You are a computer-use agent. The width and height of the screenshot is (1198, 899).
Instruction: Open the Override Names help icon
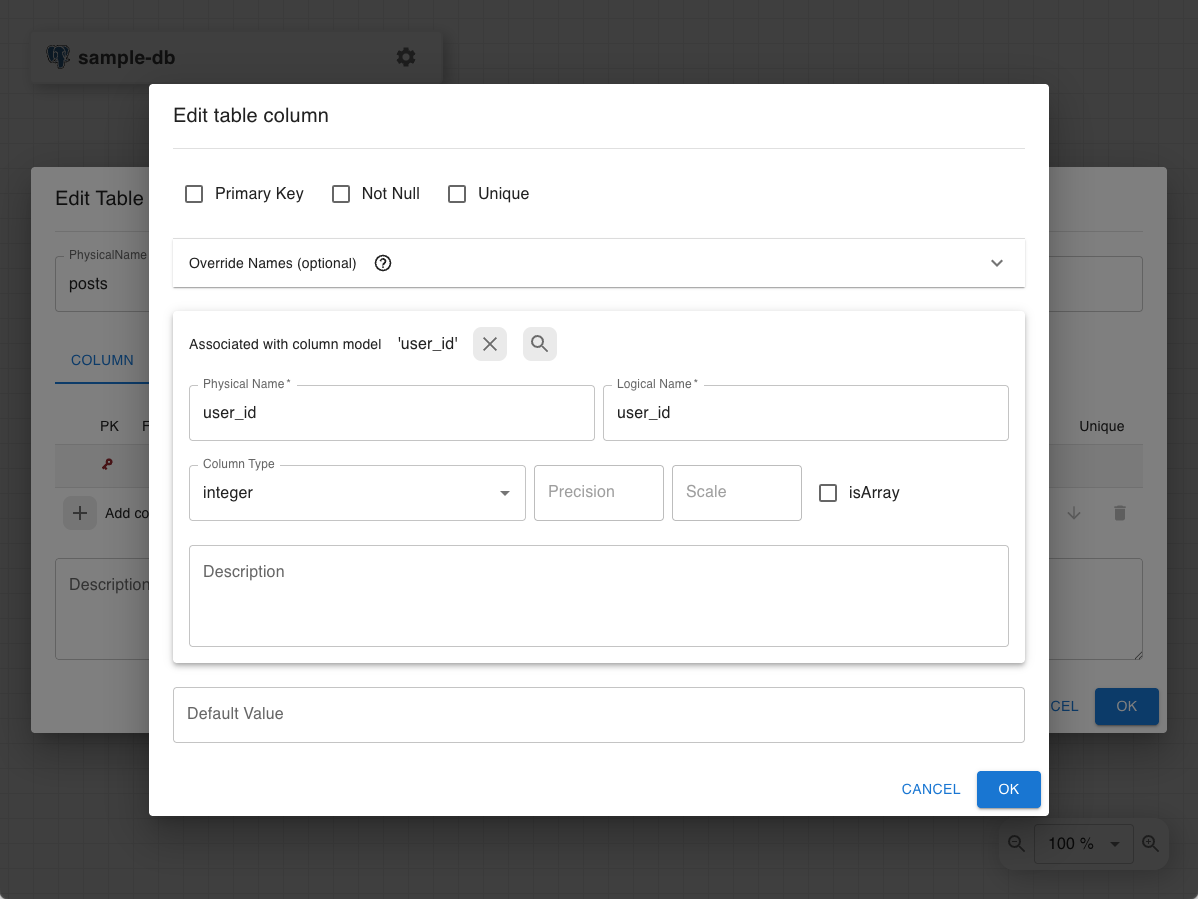[383, 263]
